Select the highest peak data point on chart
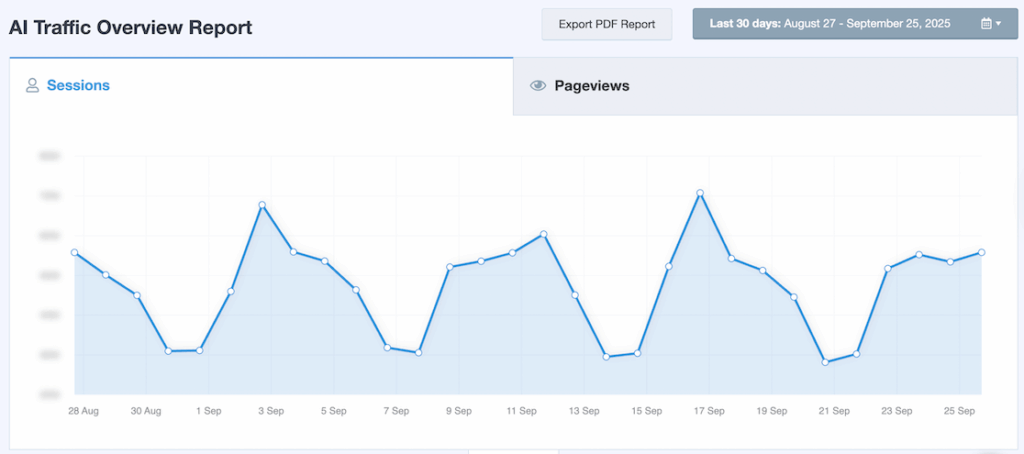Viewport: 1024px width, 454px height. coord(700,193)
